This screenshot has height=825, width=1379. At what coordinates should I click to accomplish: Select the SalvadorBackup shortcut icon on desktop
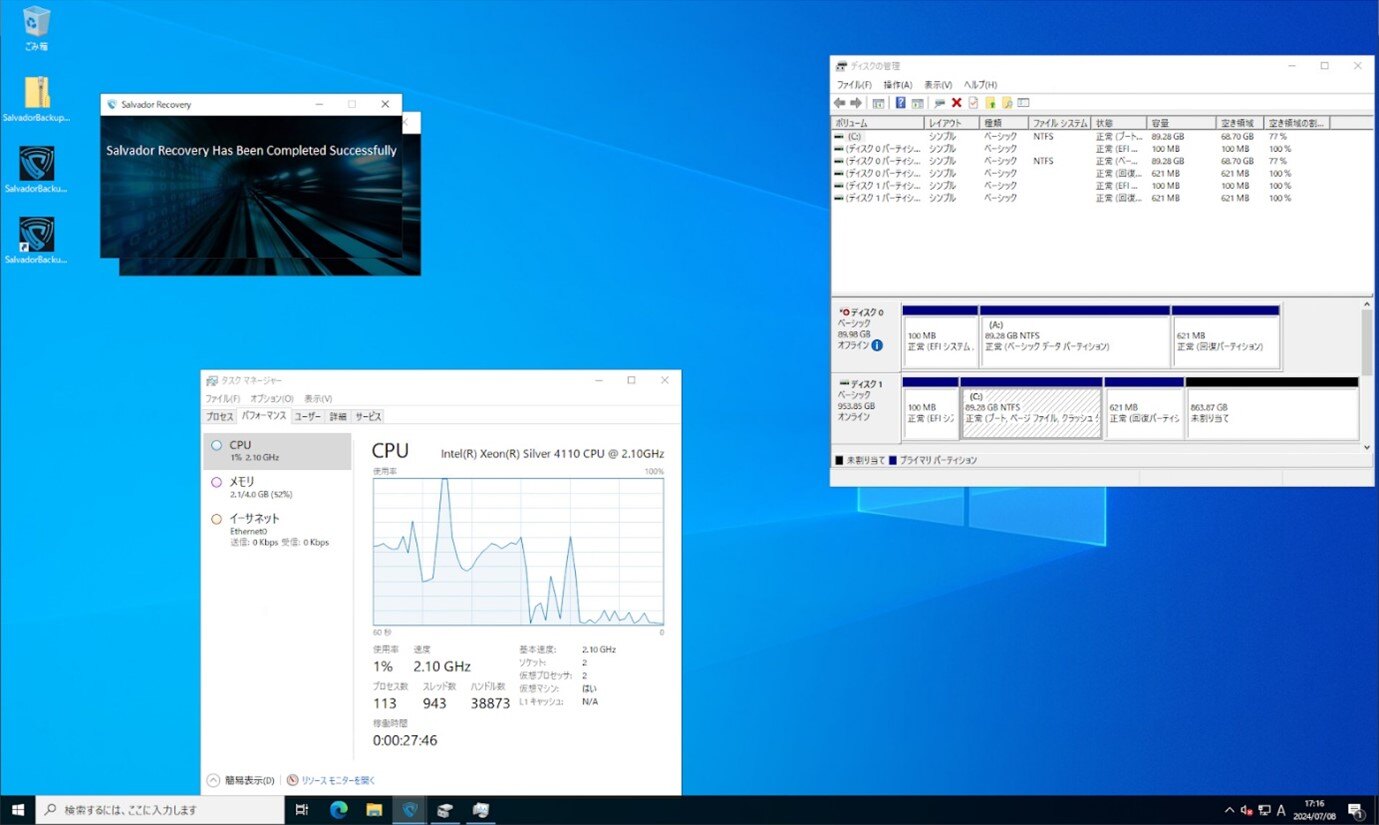37,240
